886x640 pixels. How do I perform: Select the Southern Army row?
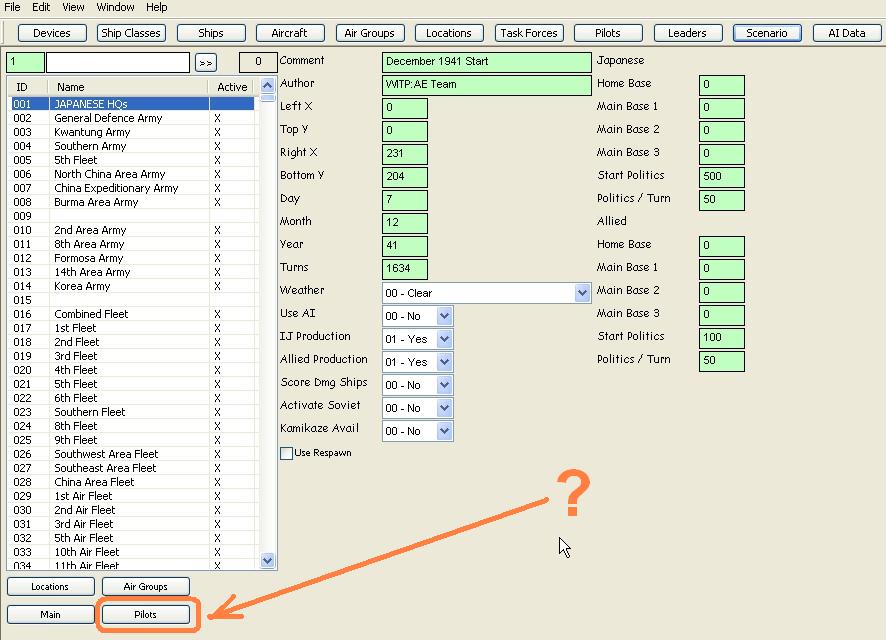coord(133,146)
